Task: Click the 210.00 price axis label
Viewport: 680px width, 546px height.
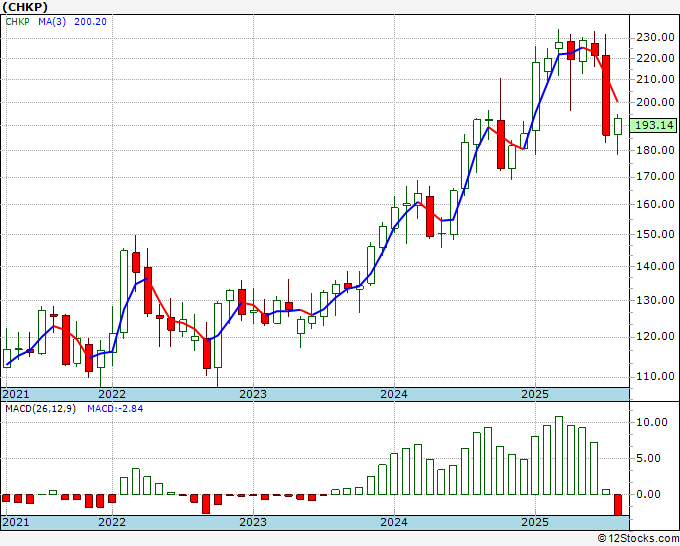Action: click(655, 79)
